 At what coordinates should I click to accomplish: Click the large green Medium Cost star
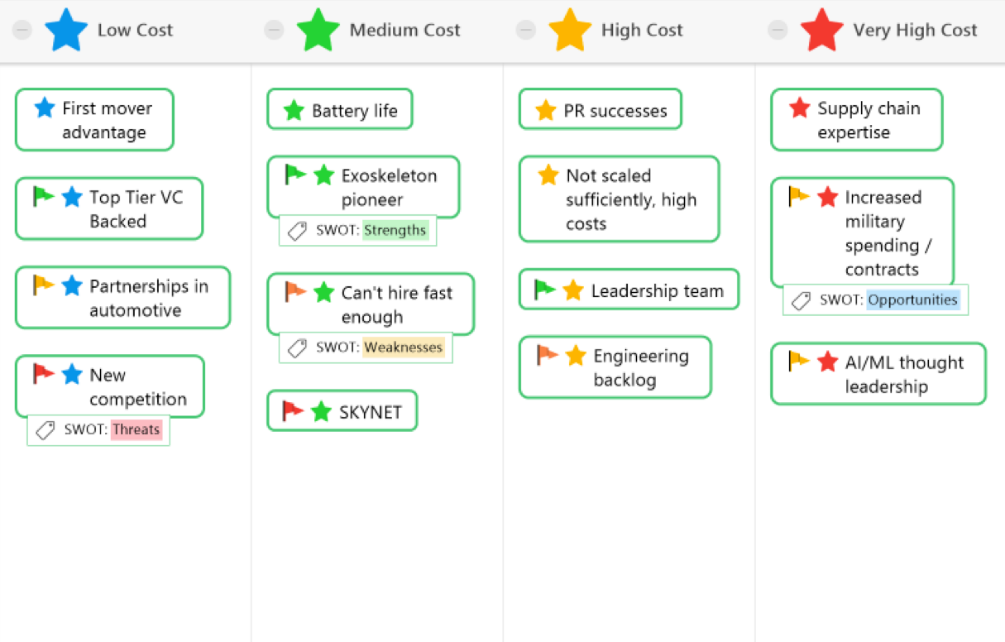[319, 30]
